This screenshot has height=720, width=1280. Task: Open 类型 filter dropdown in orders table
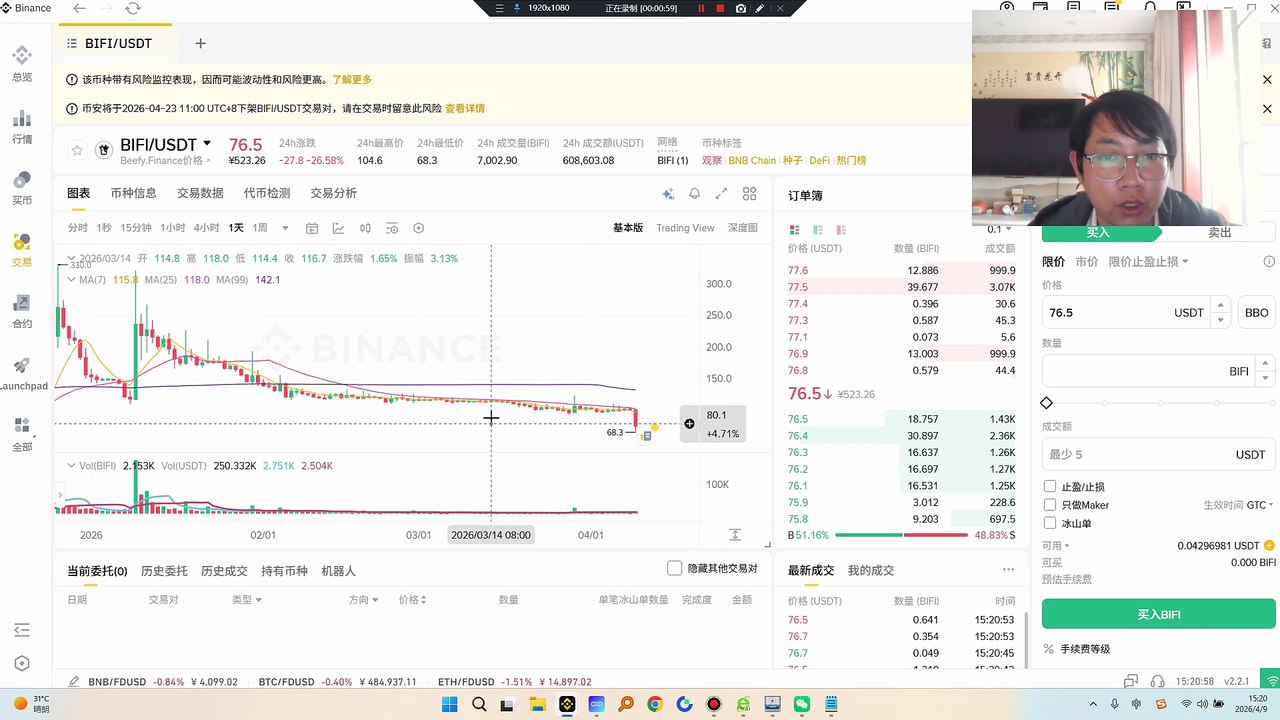[246, 600]
